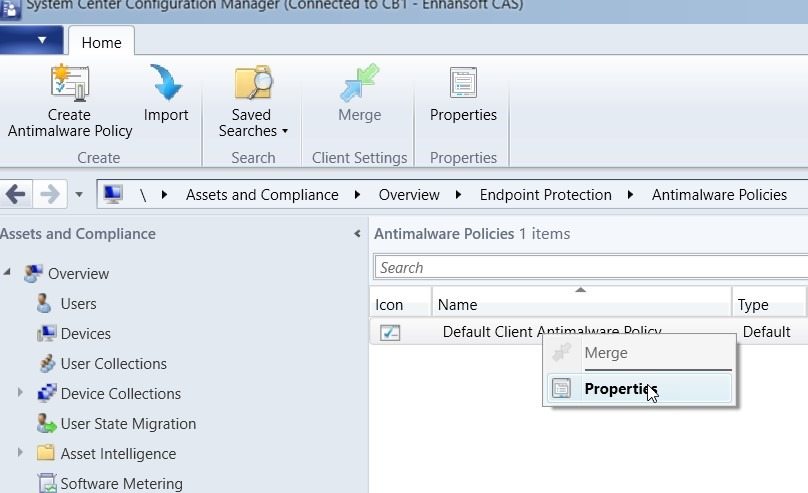Screen dimensions: 808x493
Task: Select Device Collections in the tree
Action: [121, 394]
